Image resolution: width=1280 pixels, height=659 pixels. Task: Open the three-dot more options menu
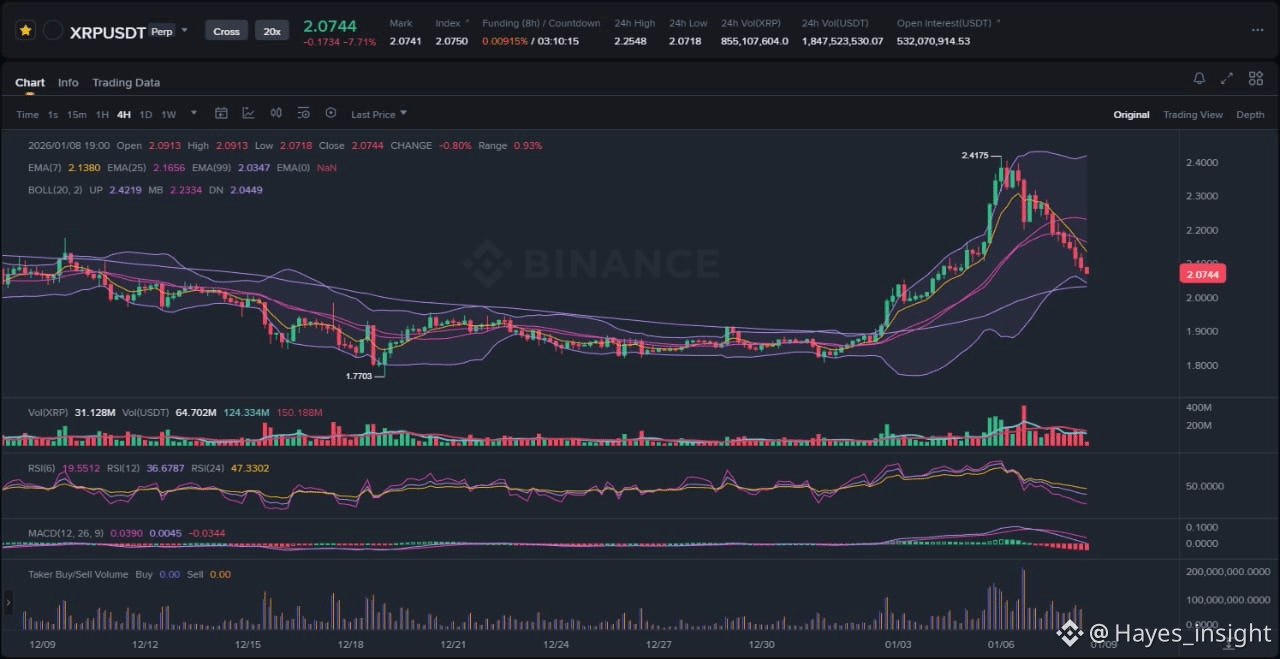coord(1257,31)
